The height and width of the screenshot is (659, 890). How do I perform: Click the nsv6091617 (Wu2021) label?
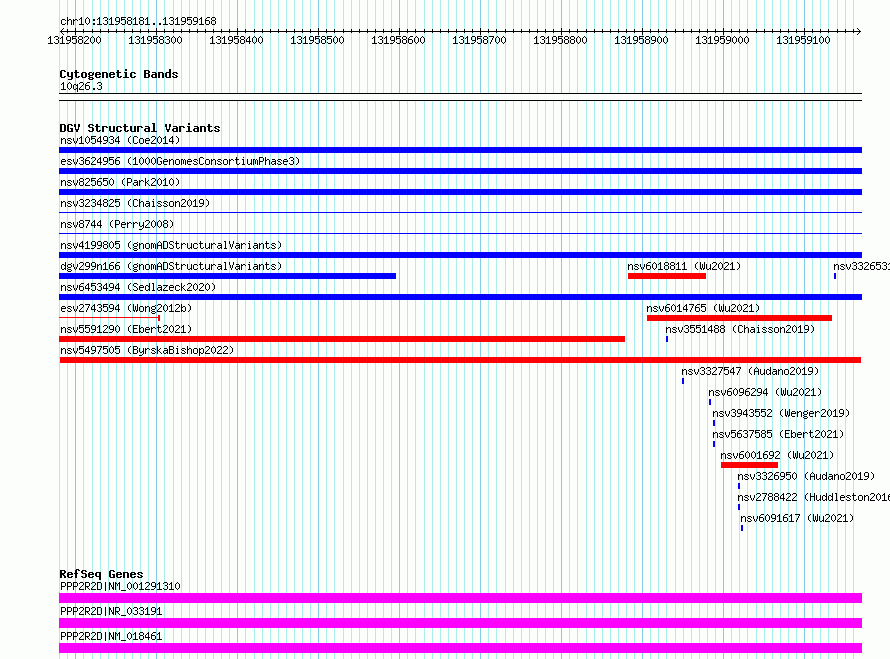(x=797, y=518)
